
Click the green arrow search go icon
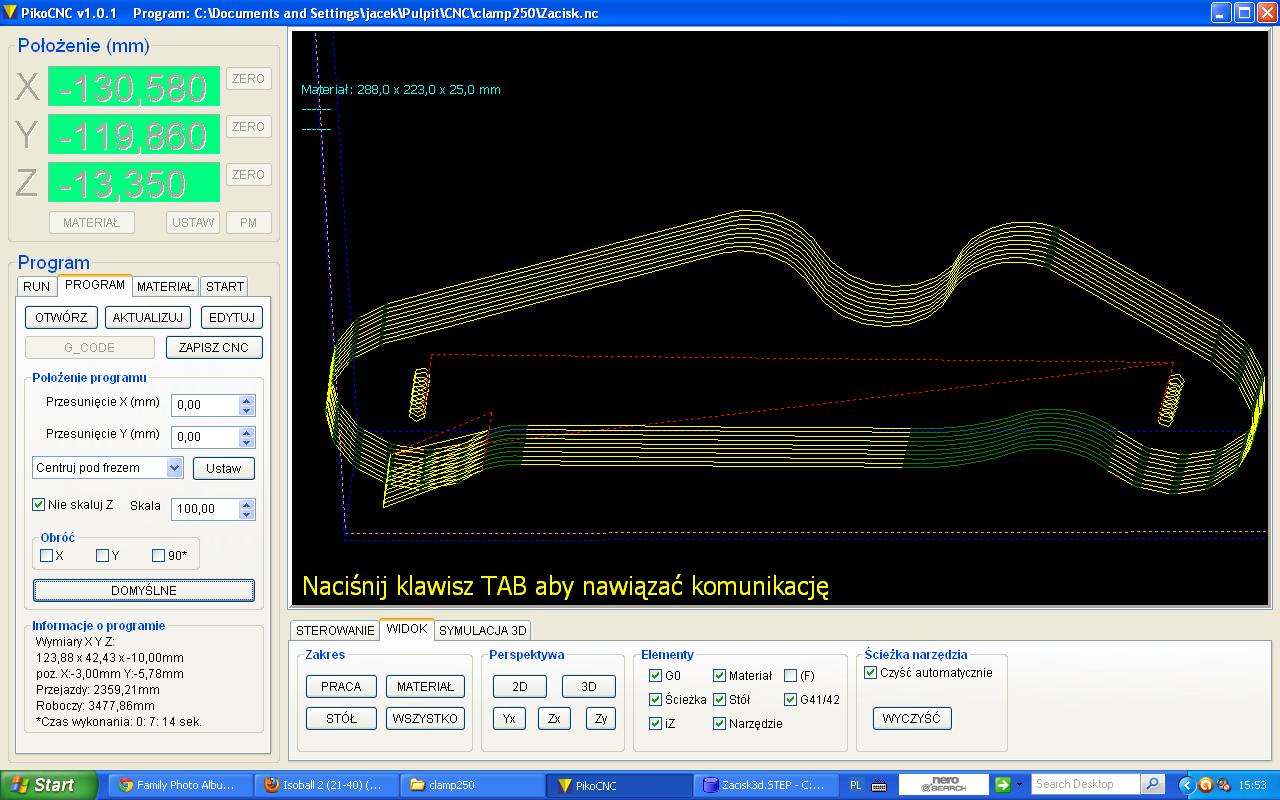coord(1002,785)
